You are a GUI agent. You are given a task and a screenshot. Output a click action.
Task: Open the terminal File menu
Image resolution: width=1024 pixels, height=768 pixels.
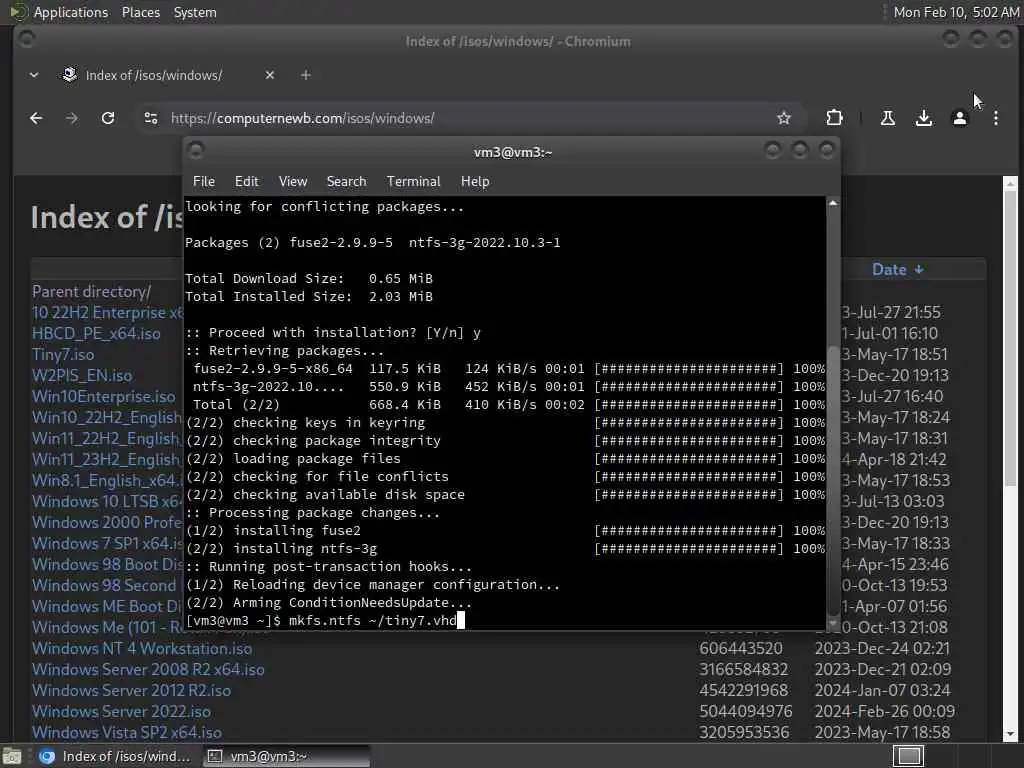tap(204, 182)
